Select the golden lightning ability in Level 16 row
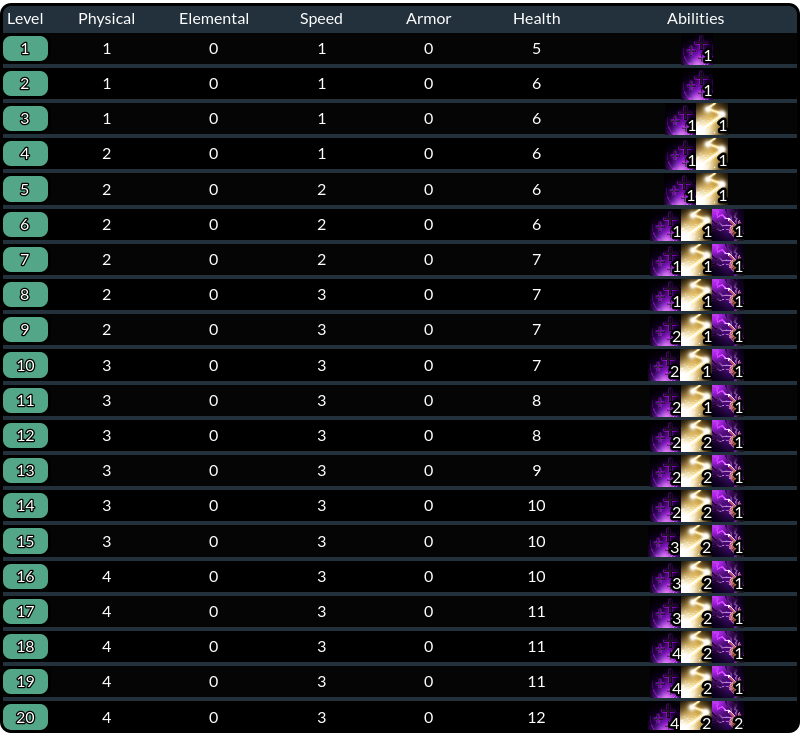Screen dimensions: 800x735 point(697,577)
